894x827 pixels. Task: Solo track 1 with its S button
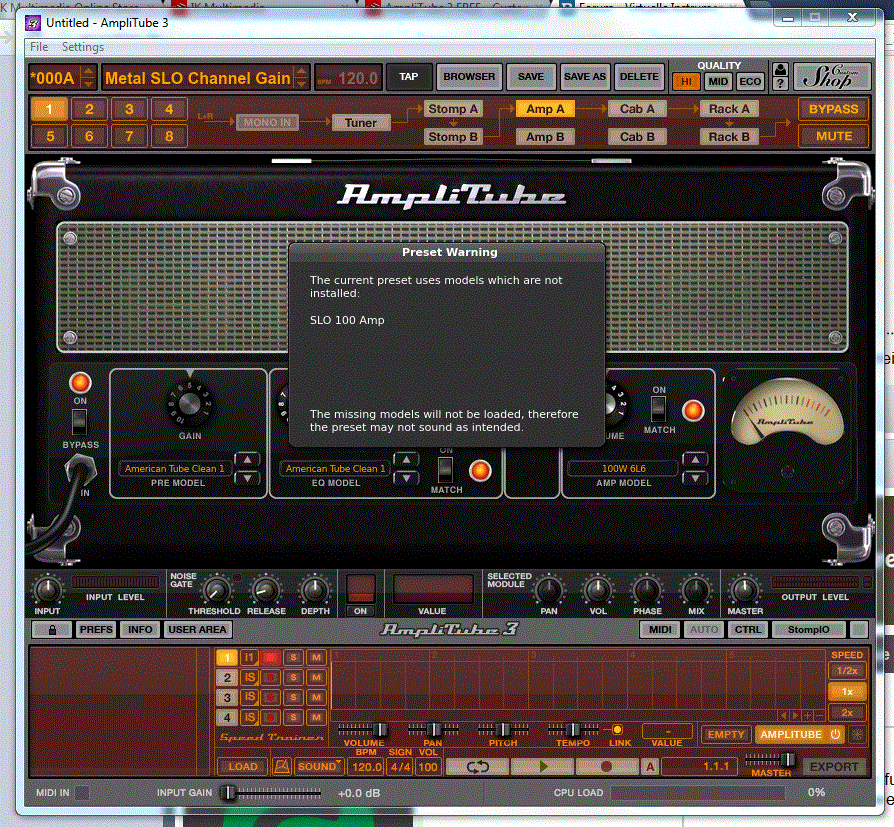tap(293, 658)
